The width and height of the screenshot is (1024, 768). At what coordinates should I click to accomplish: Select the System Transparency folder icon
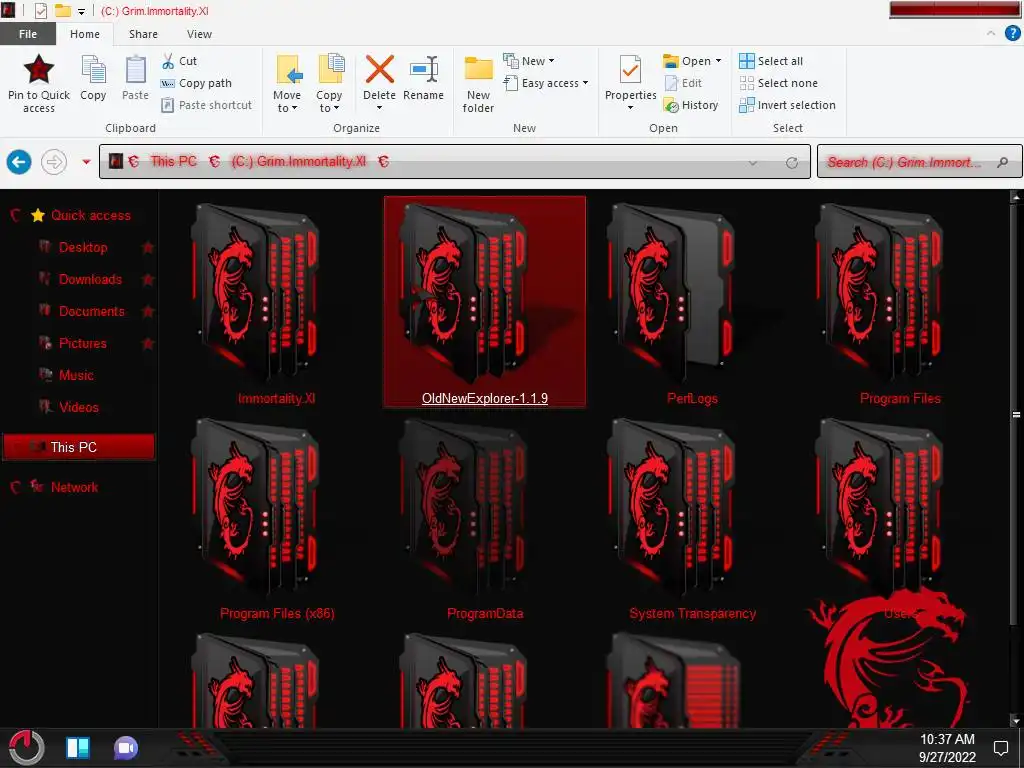[669, 507]
